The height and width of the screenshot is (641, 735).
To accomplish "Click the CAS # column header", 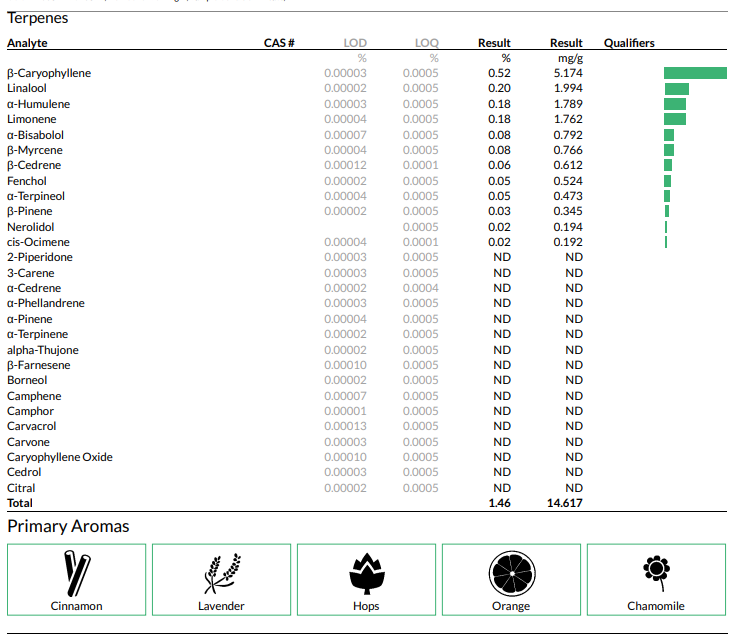I will point(279,43).
